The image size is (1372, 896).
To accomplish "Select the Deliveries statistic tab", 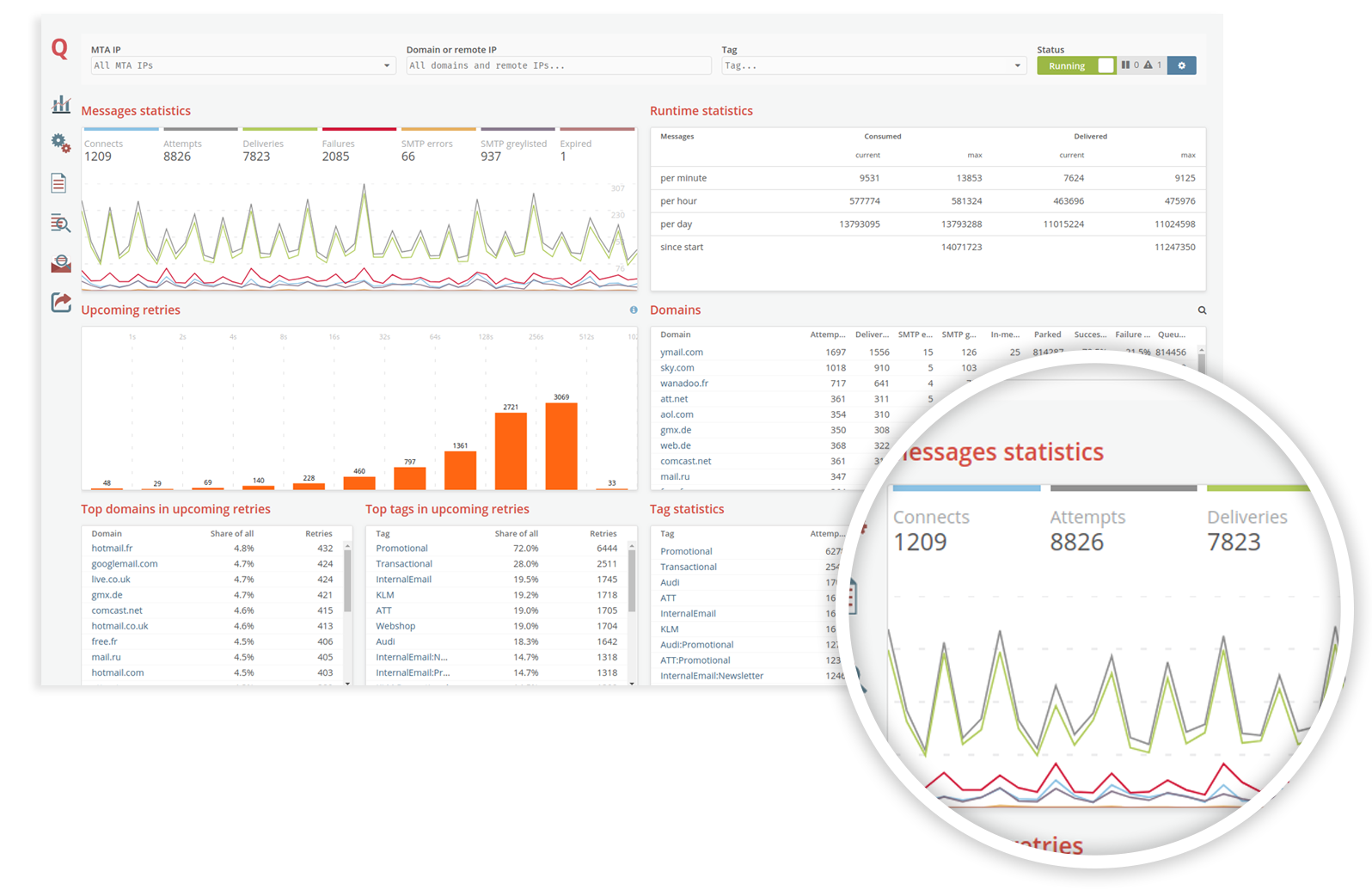I will [x=279, y=146].
